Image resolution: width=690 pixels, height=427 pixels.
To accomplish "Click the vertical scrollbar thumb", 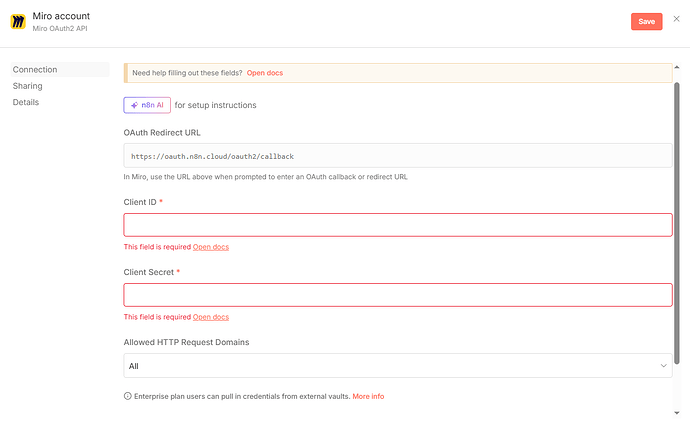I will click(677, 220).
